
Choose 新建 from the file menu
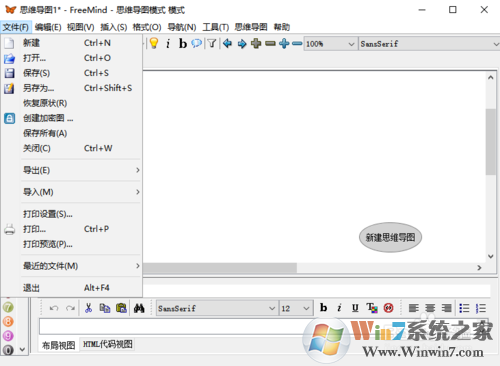(72, 43)
